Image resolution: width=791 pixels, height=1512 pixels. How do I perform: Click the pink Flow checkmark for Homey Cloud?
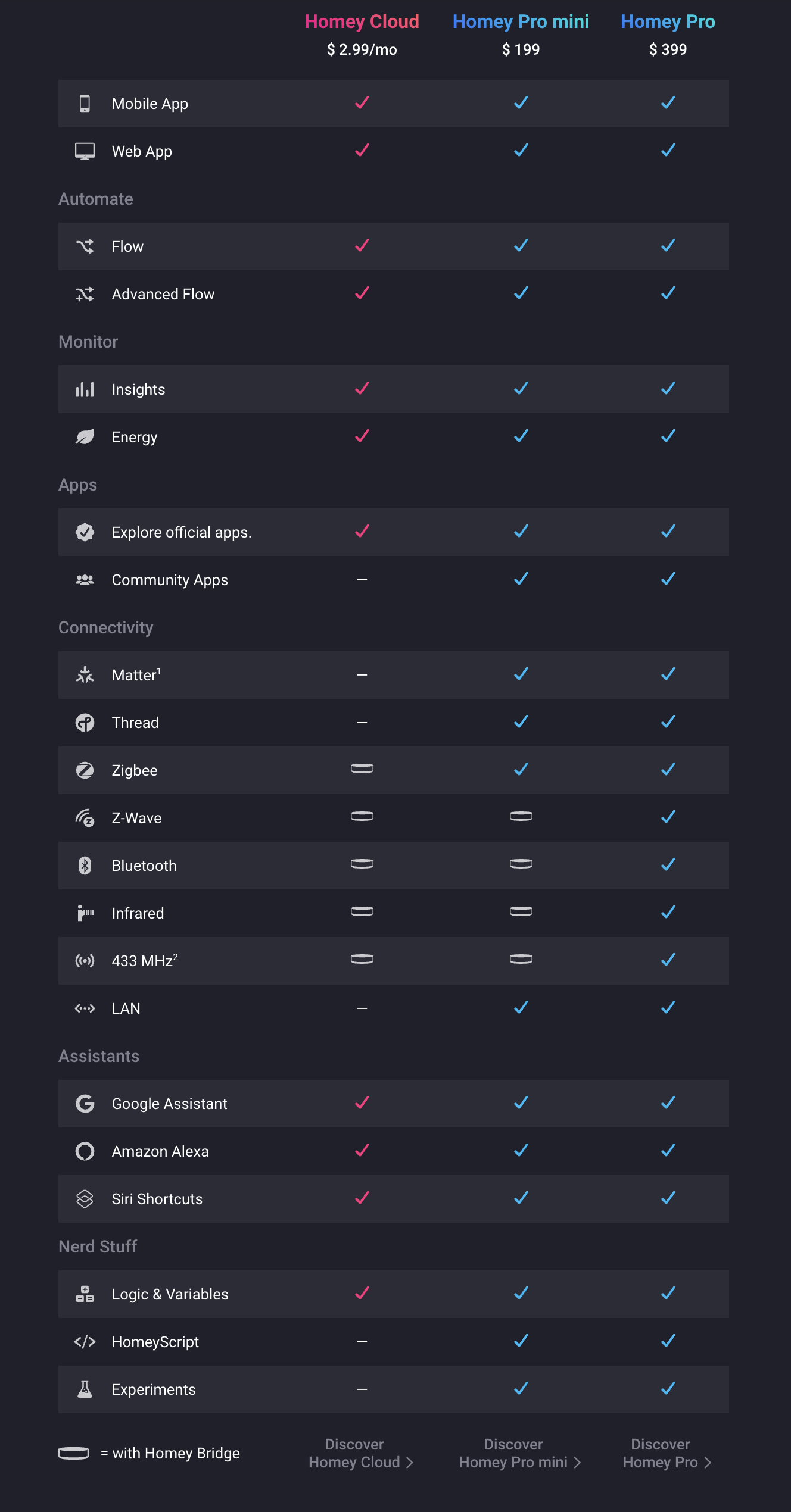click(362, 245)
